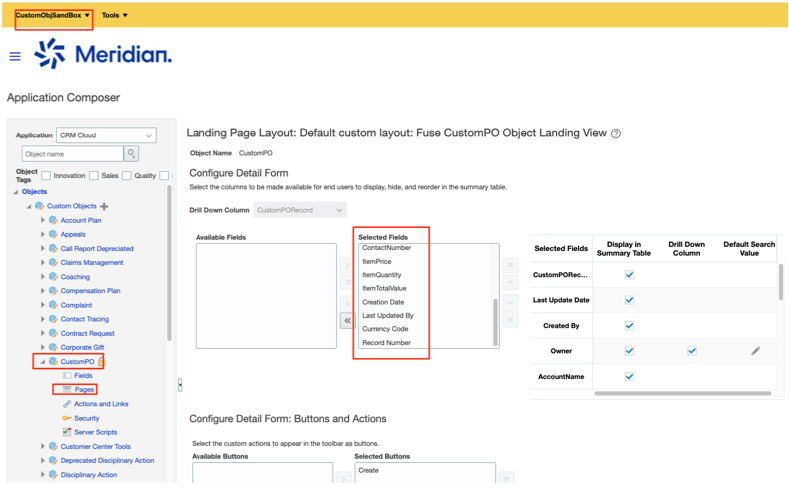Click the object name search magnifier icon
The width and height of the screenshot is (789, 488).
tap(131, 154)
